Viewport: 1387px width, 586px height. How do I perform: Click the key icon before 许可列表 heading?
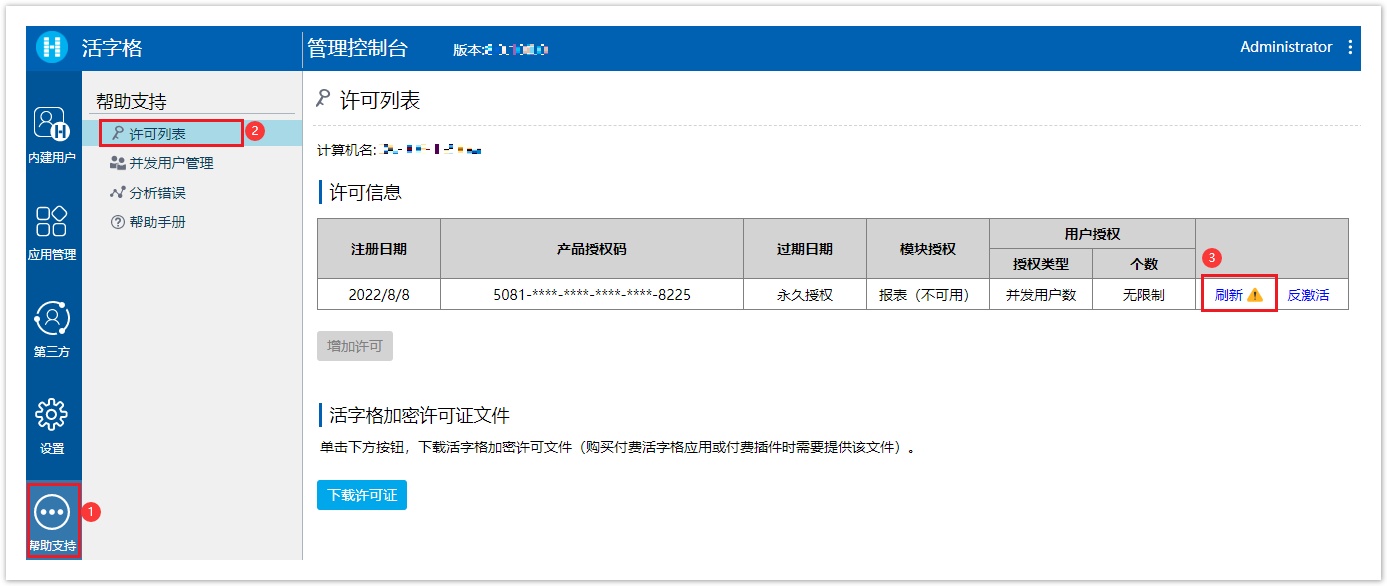(x=322, y=99)
